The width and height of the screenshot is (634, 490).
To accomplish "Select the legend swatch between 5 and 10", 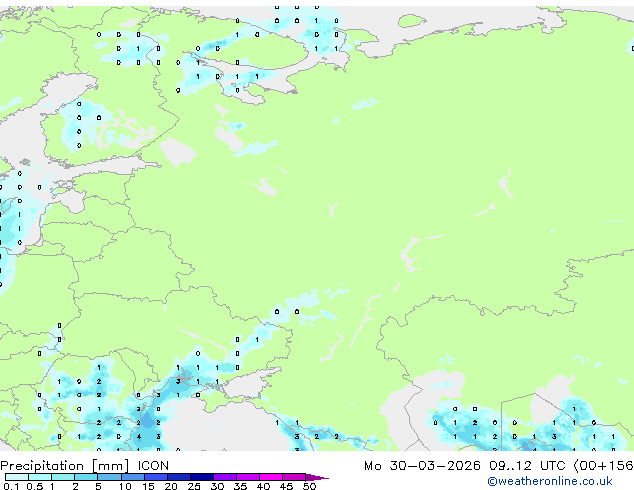I will [x=109, y=477].
